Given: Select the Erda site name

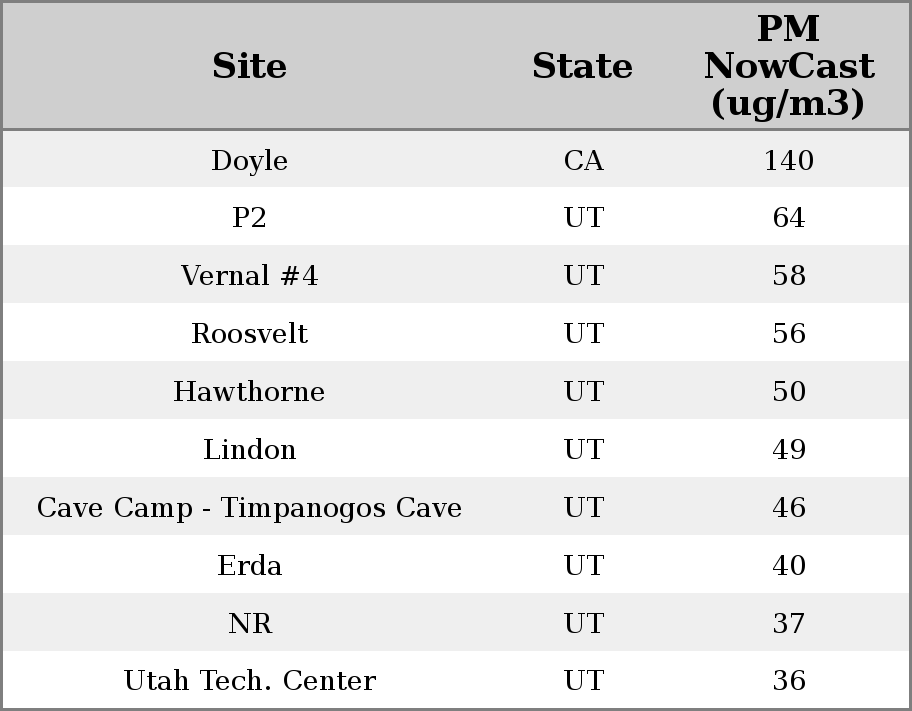Looking at the screenshot, I should [x=249, y=566].
